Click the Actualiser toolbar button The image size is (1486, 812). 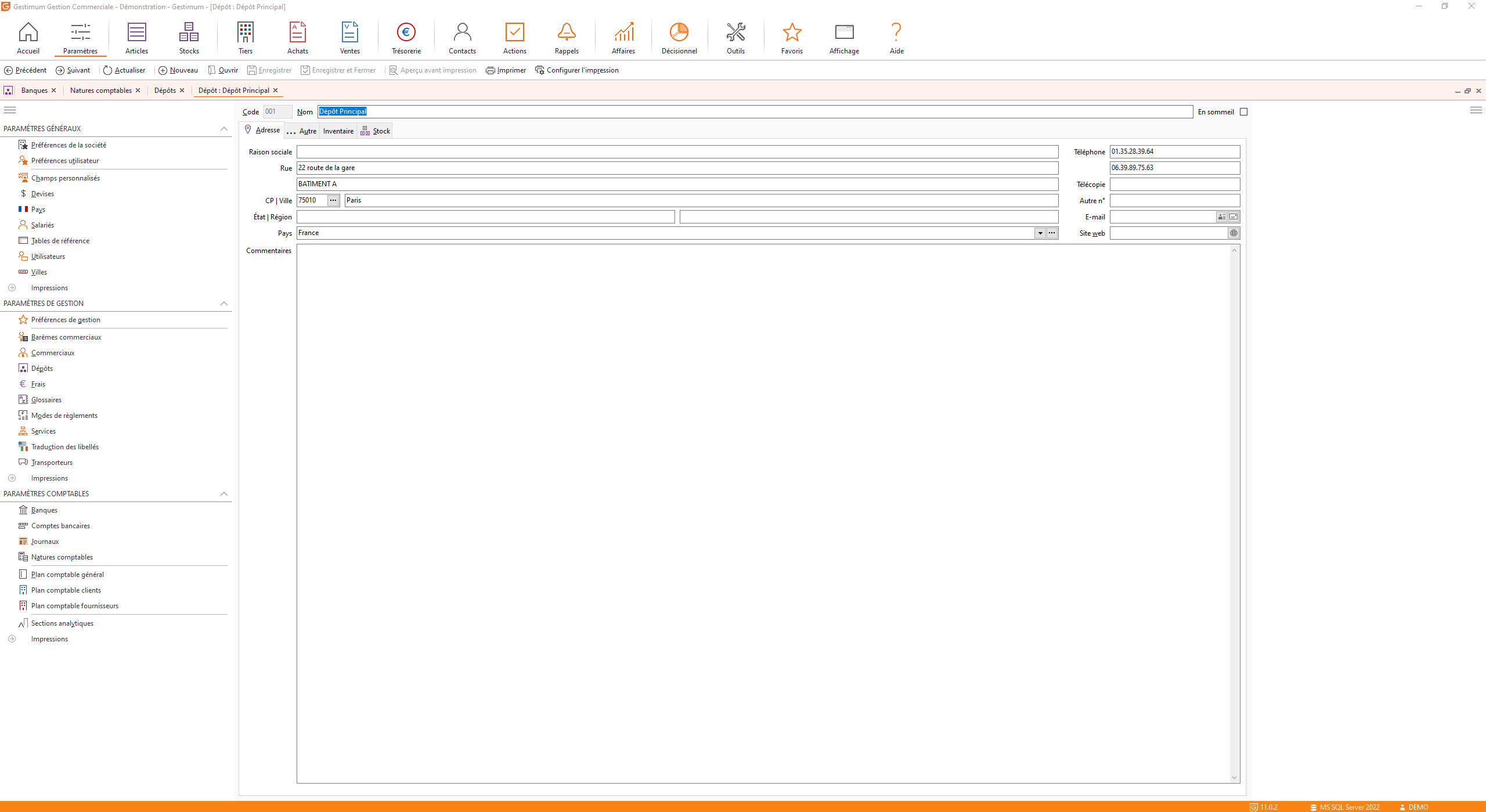click(124, 70)
